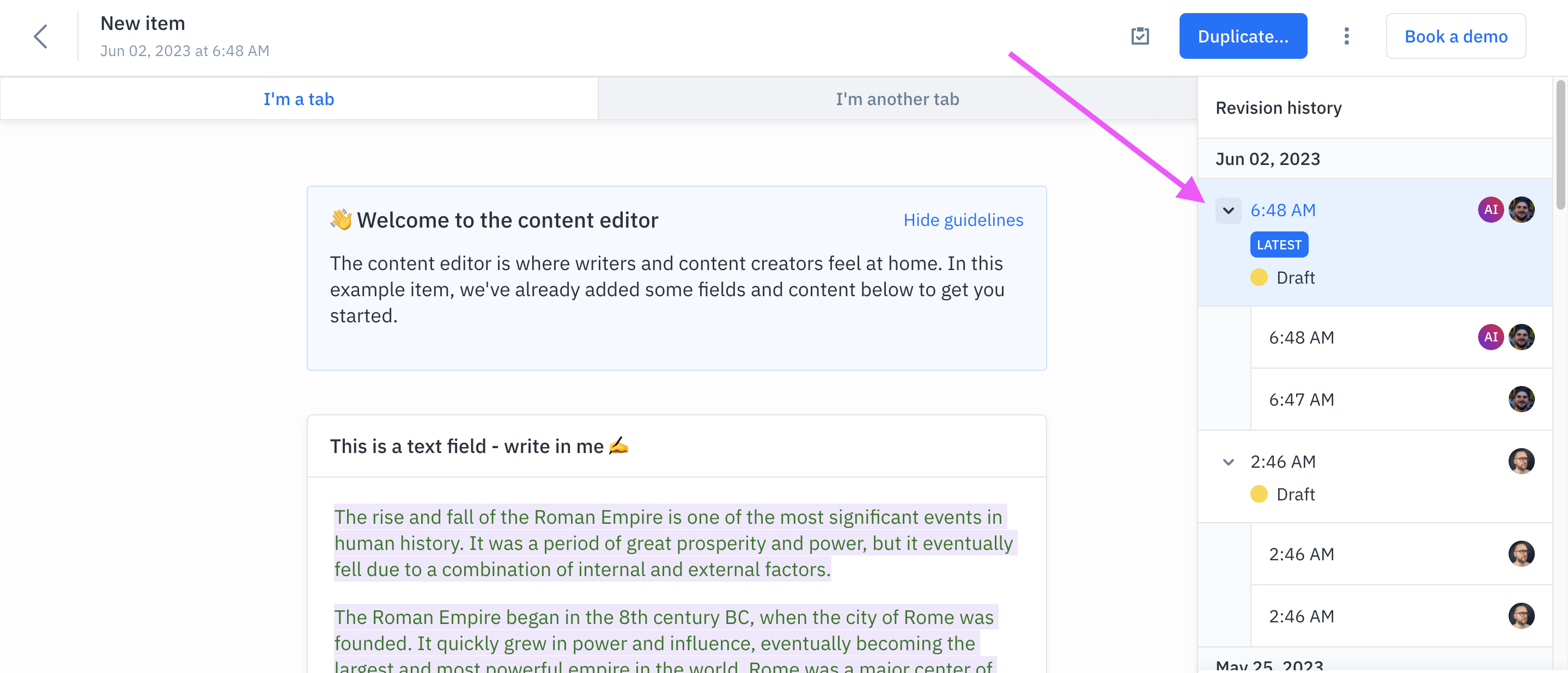Click the user photo avatar on LATEST revision
This screenshot has width=1568, height=673.
1521,210
